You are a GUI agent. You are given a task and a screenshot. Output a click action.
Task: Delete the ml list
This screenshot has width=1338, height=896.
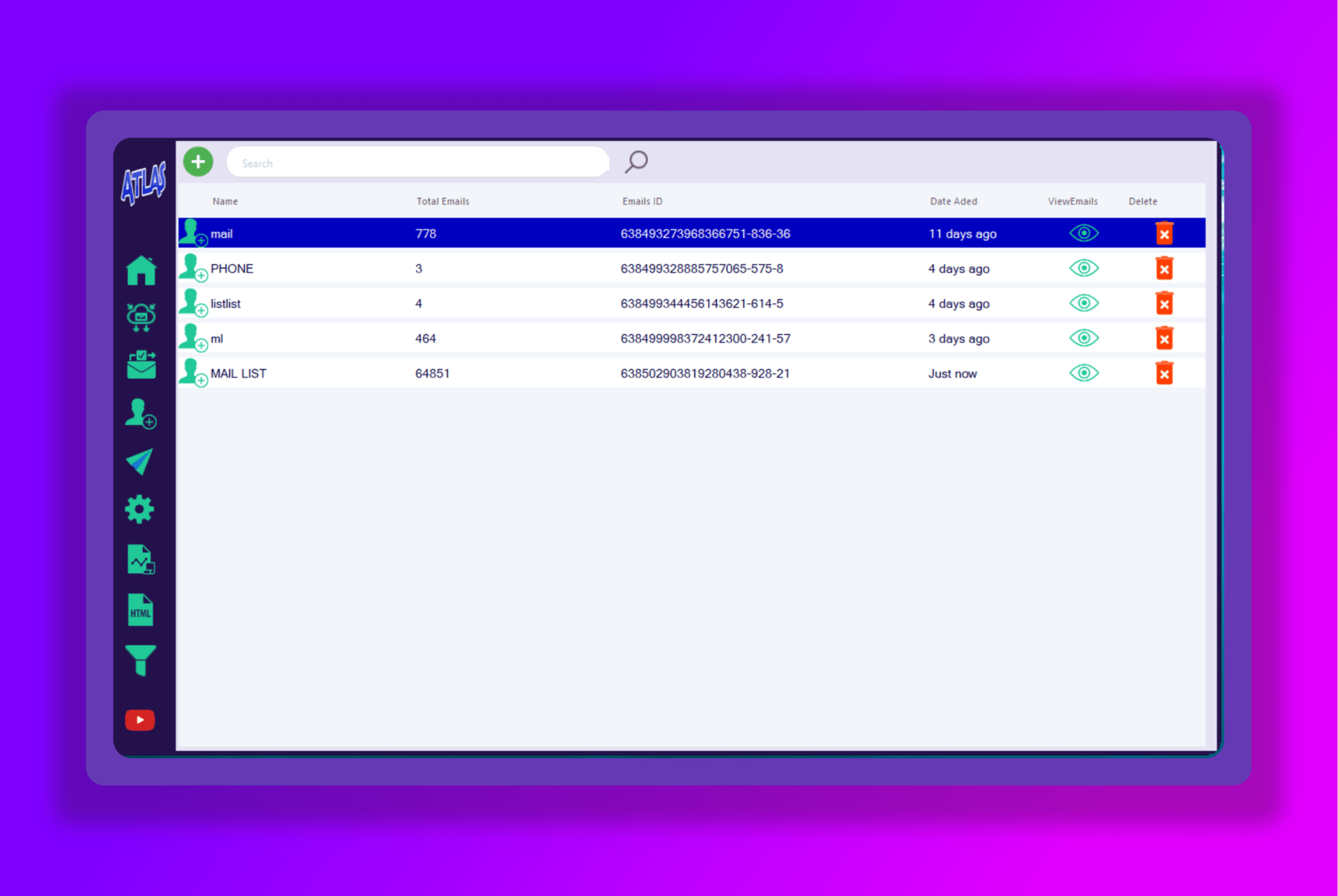1164,338
